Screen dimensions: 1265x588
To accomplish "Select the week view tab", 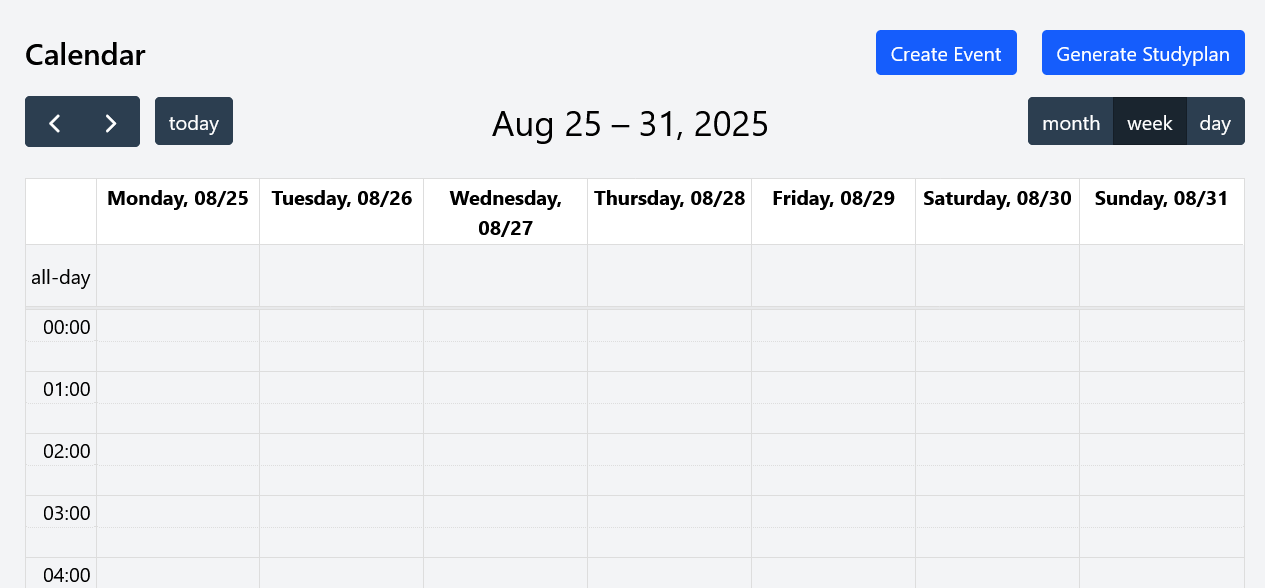I will tap(1150, 122).
